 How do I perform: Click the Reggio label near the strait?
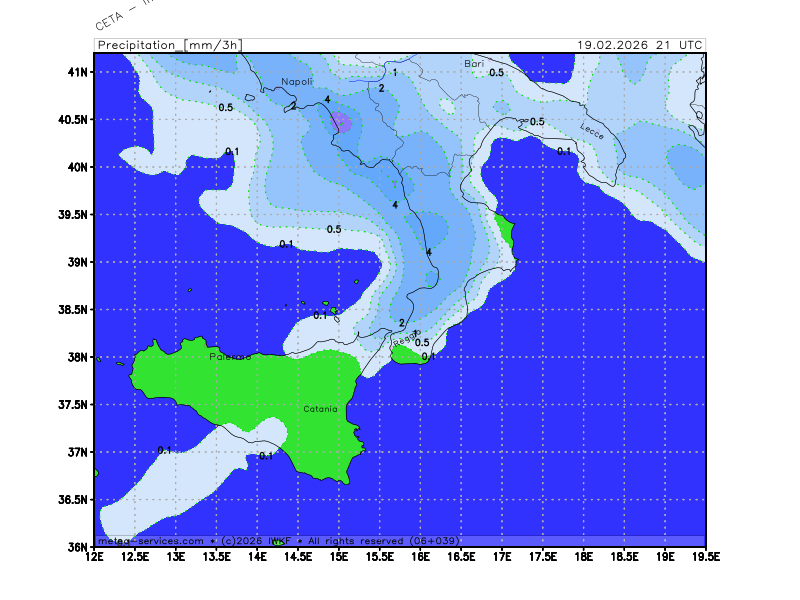click(405, 341)
